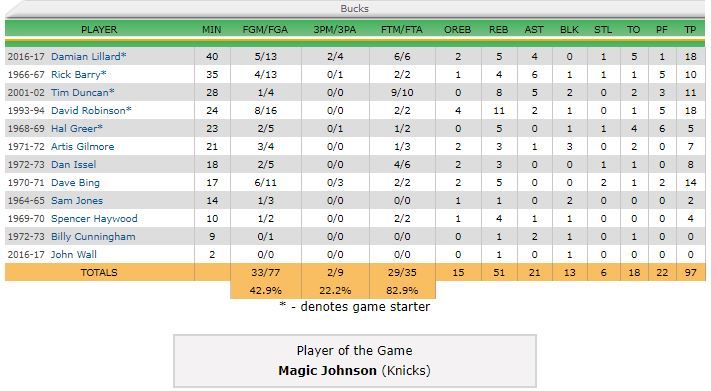Click the TP column header

[690, 30]
